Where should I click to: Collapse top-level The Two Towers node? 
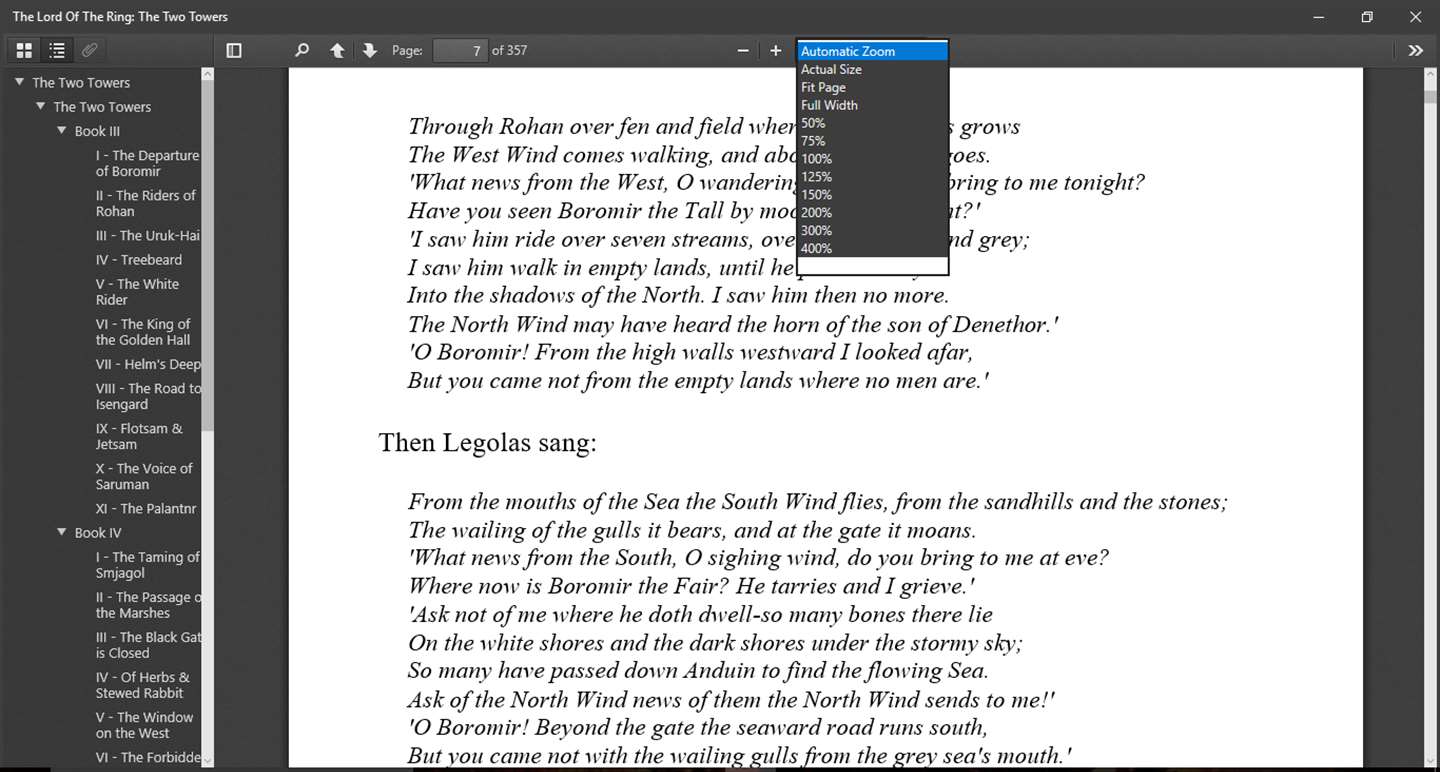point(19,82)
